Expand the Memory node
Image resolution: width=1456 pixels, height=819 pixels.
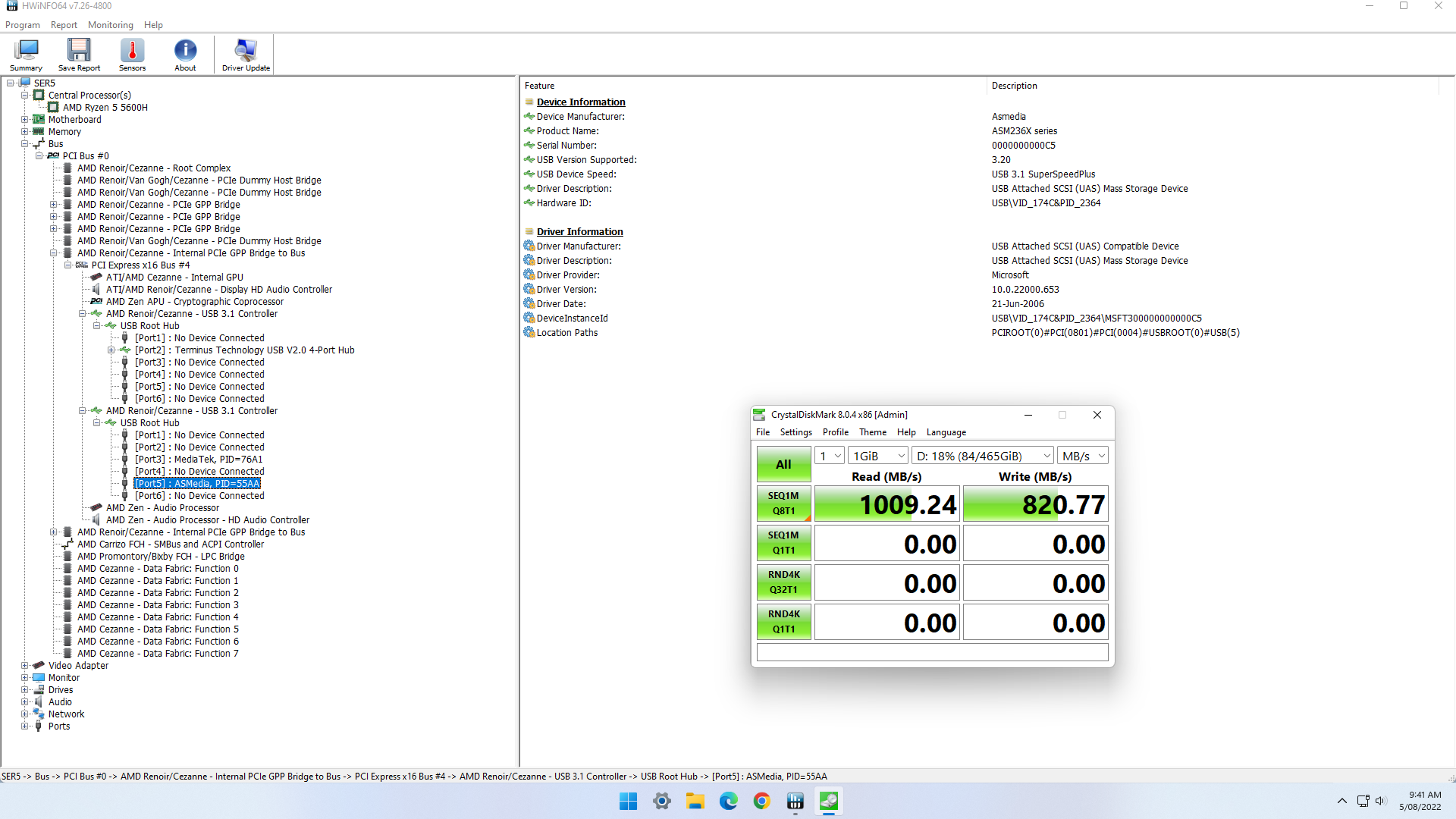point(24,132)
